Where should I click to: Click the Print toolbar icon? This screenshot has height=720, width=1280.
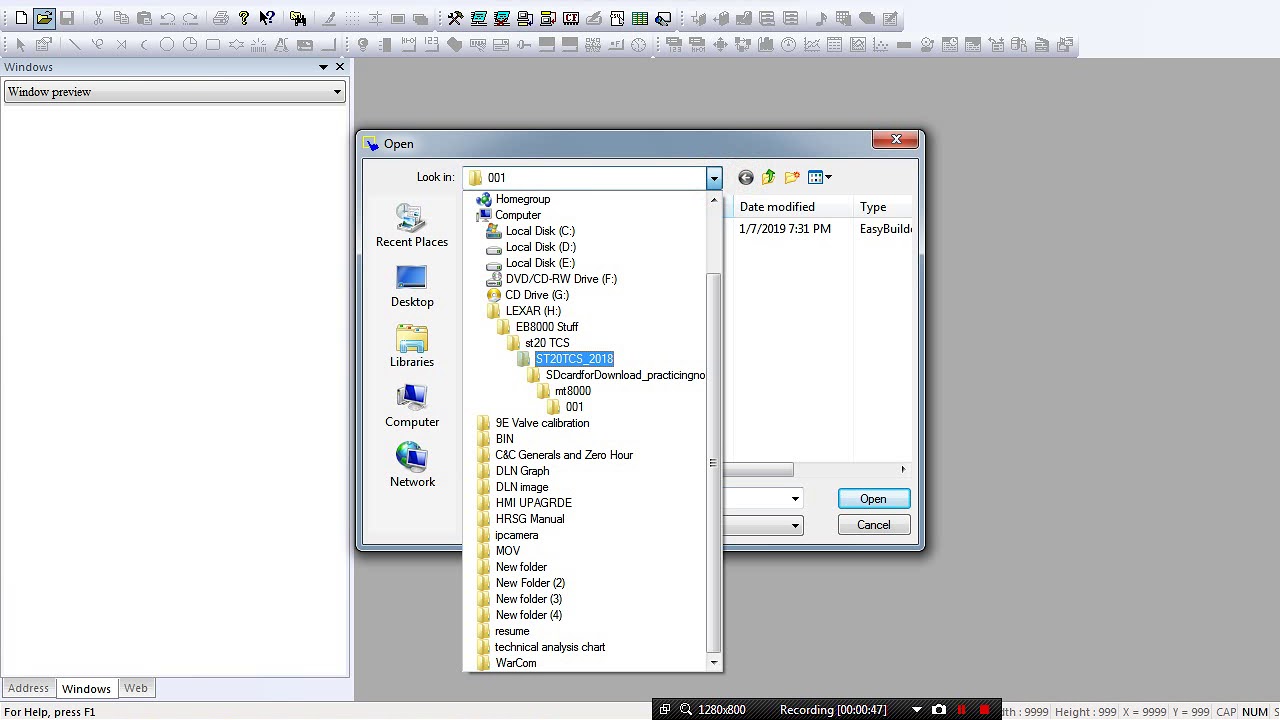click(x=221, y=18)
